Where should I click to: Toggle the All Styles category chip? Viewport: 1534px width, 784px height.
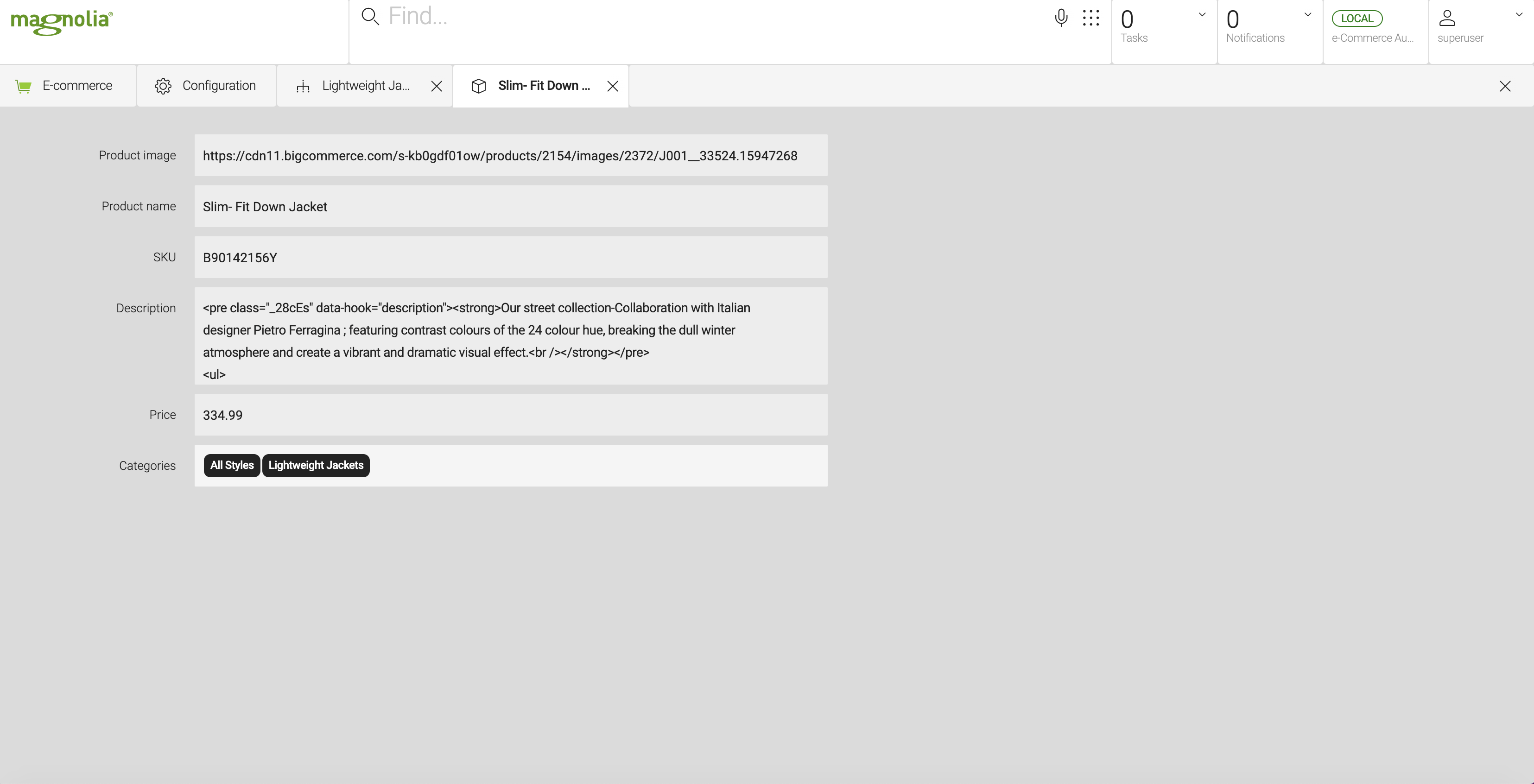231,466
